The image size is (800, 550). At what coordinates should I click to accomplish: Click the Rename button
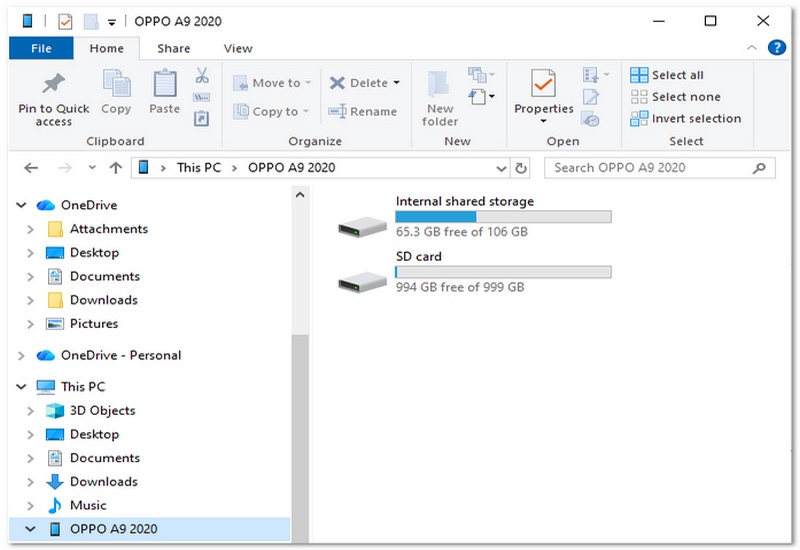[362, 111]
